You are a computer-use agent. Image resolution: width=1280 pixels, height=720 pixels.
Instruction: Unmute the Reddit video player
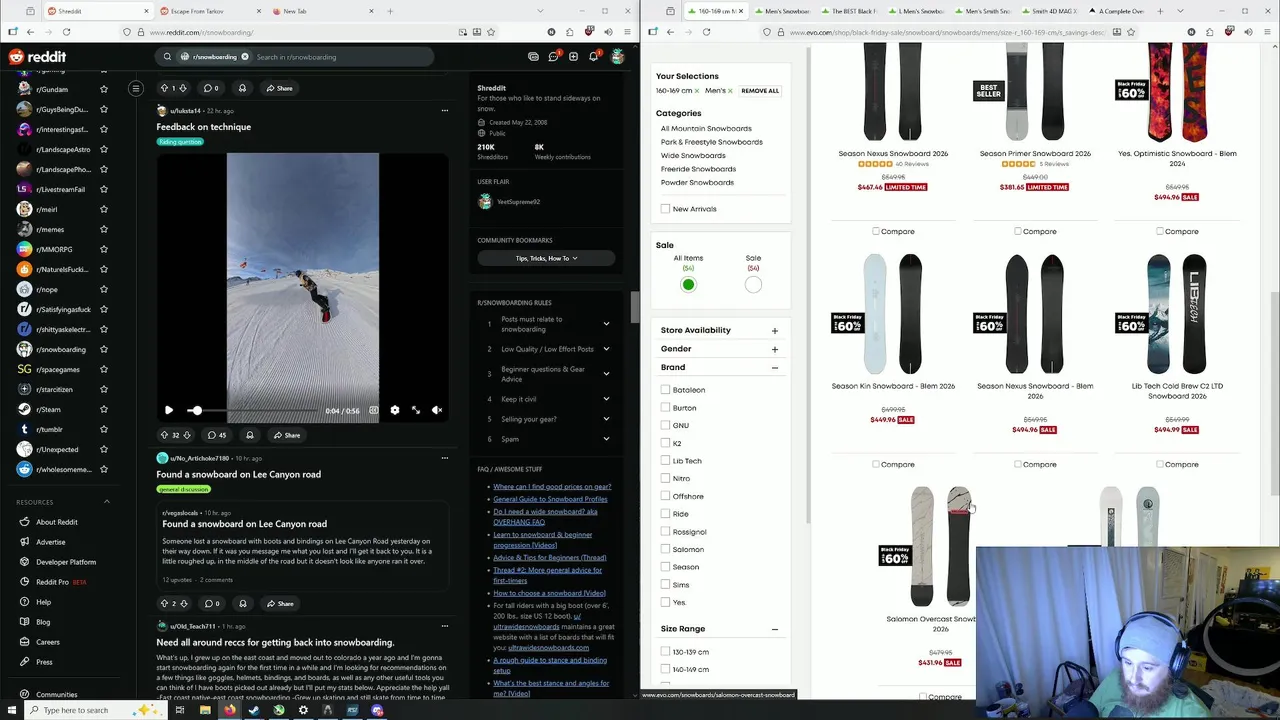click(x=437, y=410)
